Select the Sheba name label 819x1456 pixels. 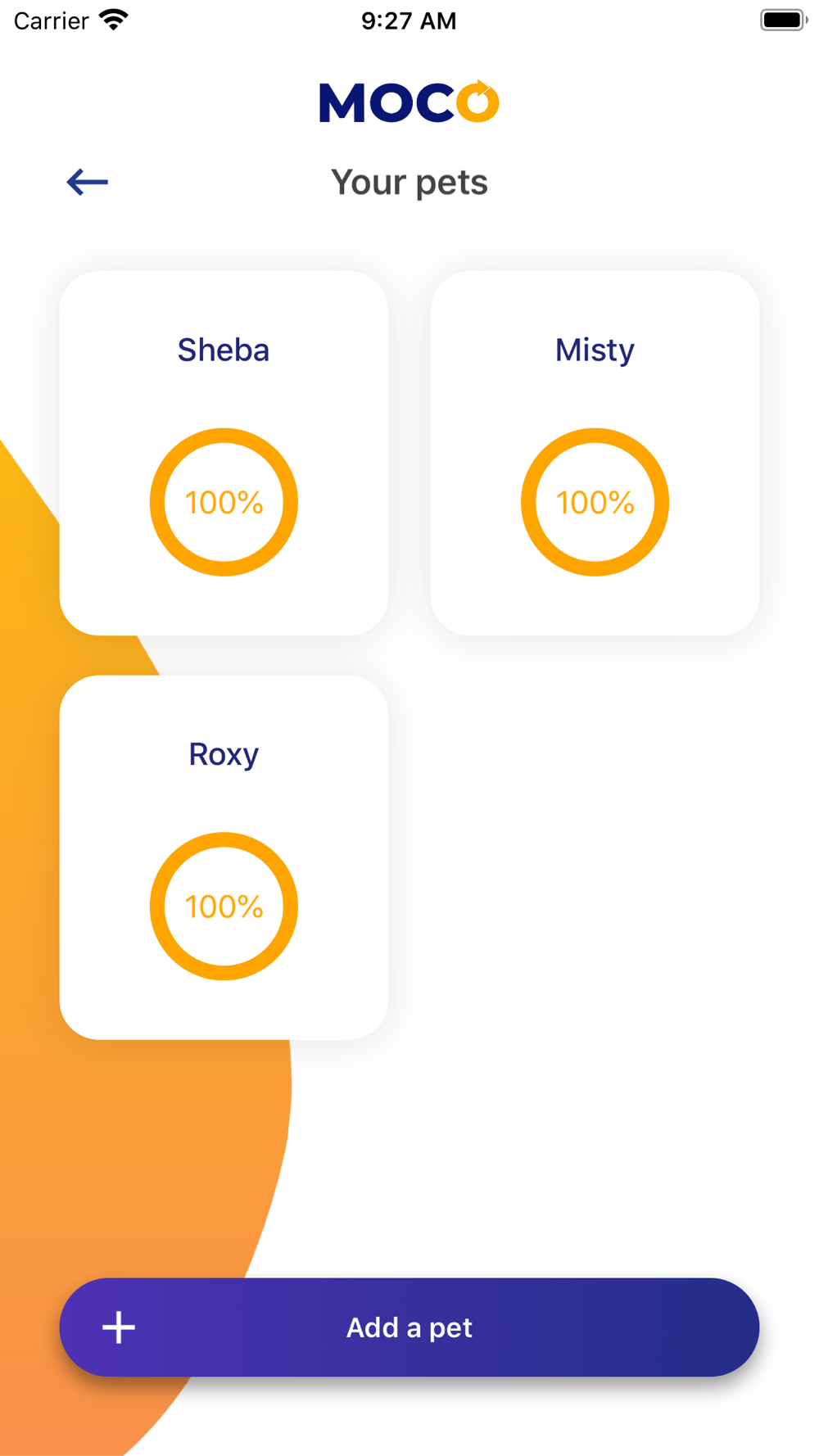[x=224, y=350]
